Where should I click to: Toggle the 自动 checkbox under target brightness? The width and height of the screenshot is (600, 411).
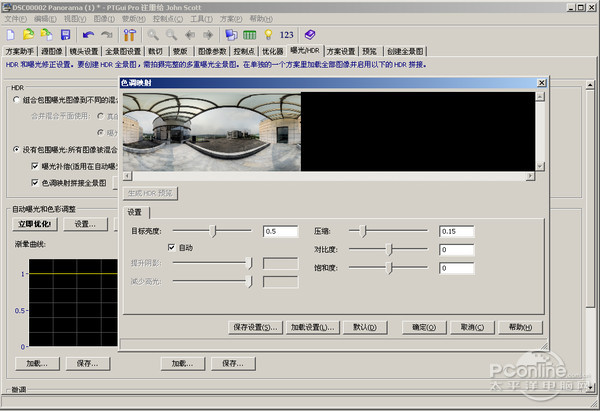[x=172, y=247]
